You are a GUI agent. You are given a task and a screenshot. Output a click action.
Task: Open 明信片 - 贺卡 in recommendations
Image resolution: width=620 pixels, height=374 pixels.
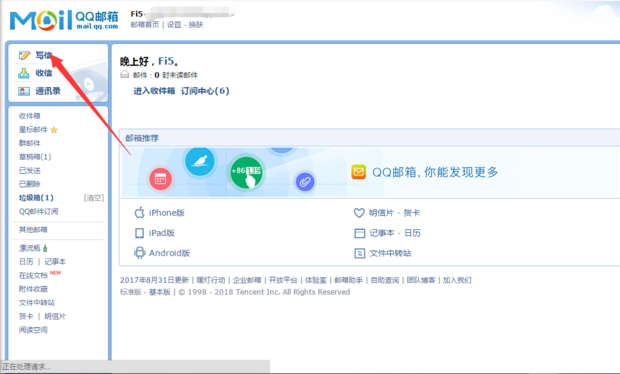coord(394,213)
